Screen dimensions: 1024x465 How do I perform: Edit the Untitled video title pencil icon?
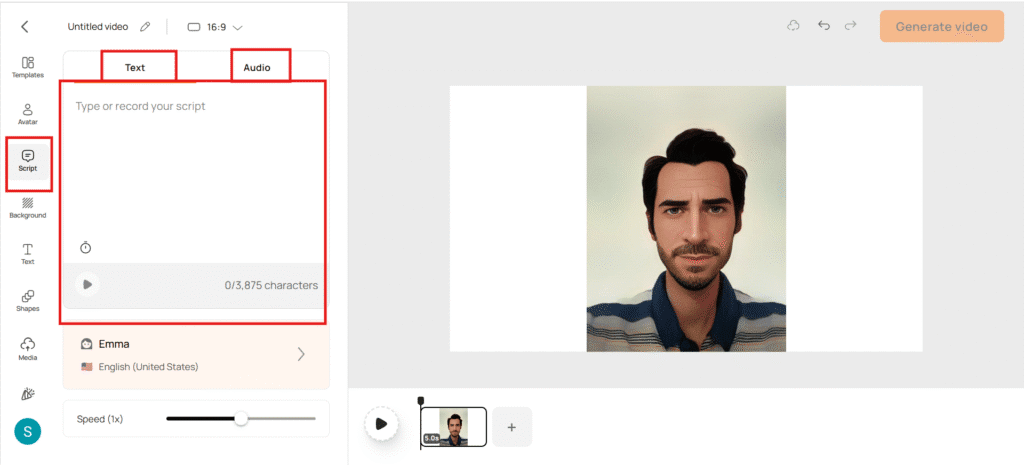(x=144, y=27)
